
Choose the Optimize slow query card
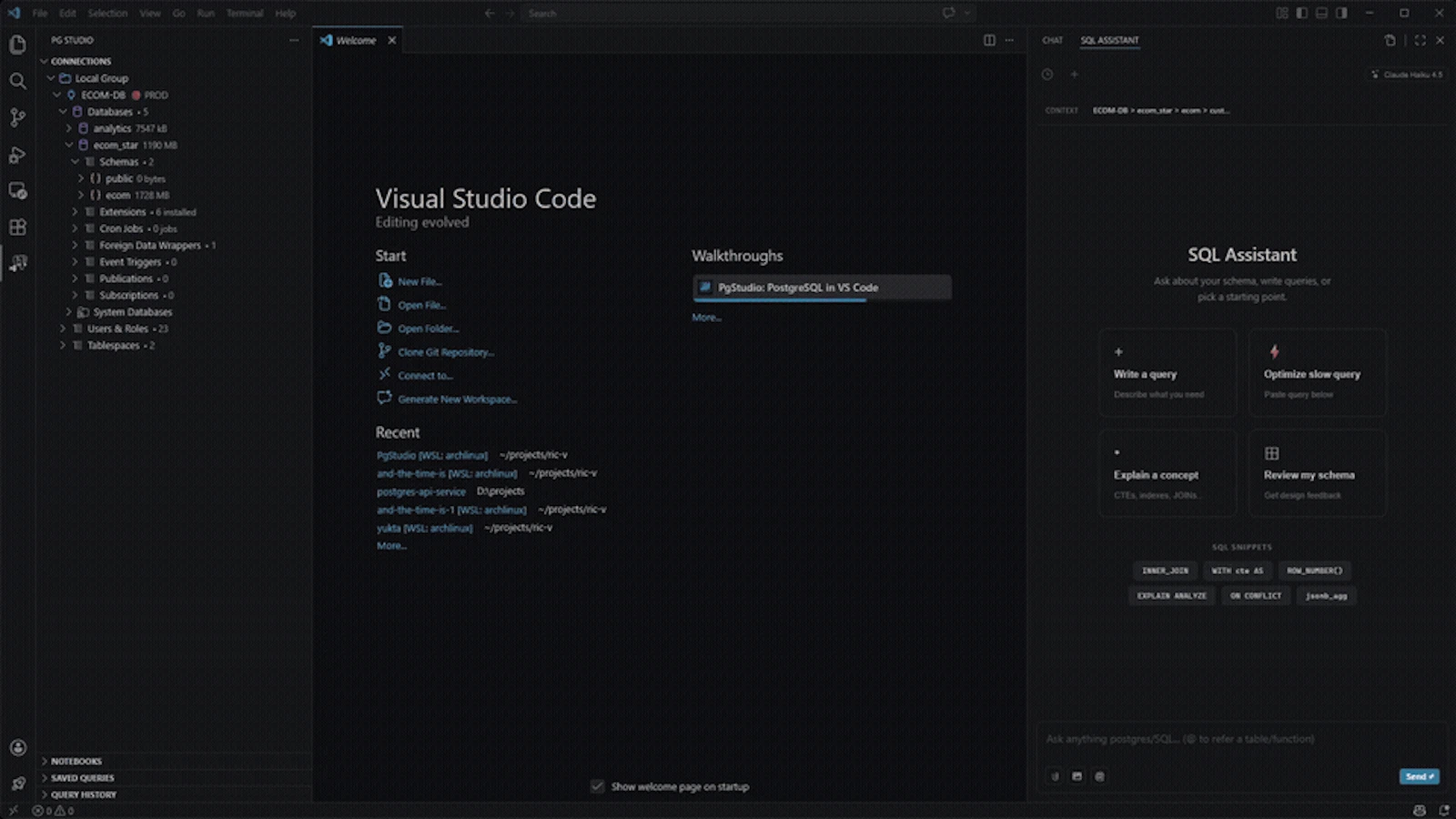[x=1318, y=373]
